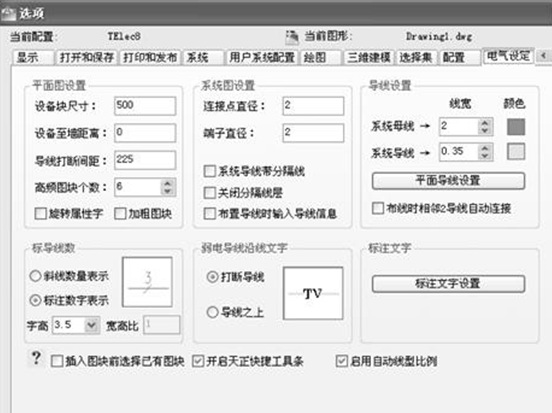Decrease 系统导线 line width with down arrow
The height and width of the screenshot is (413, 552).
pyautogui.click(x=485, y=156)
